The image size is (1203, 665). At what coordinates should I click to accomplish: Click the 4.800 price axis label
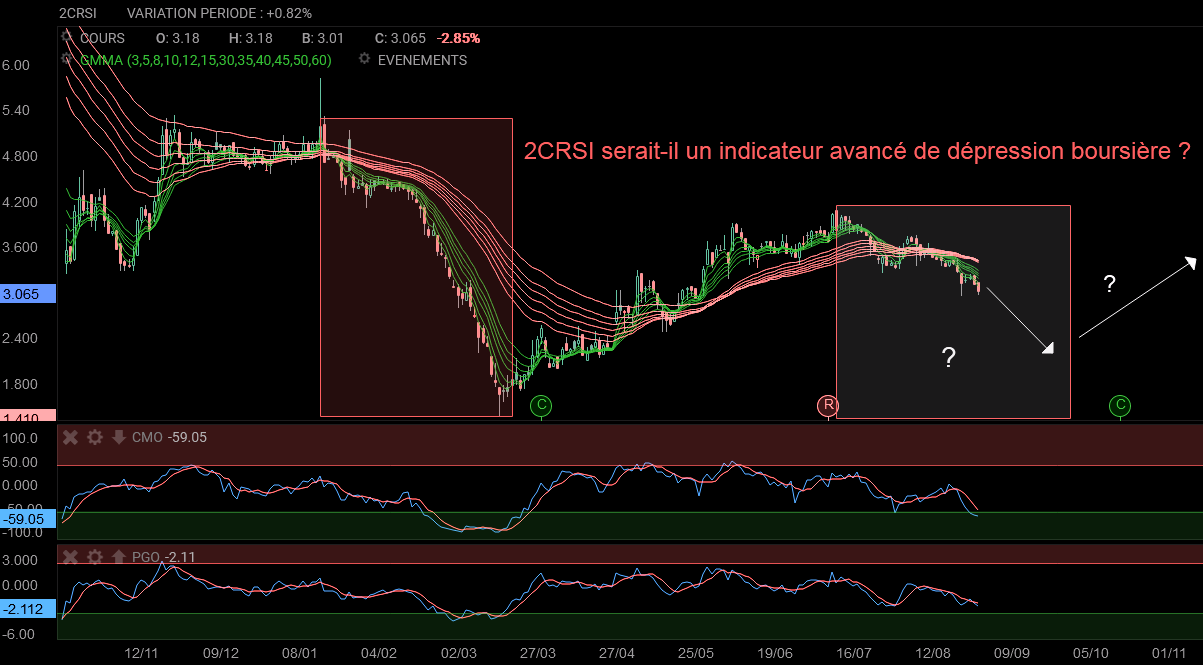click(x=21, y=157)
